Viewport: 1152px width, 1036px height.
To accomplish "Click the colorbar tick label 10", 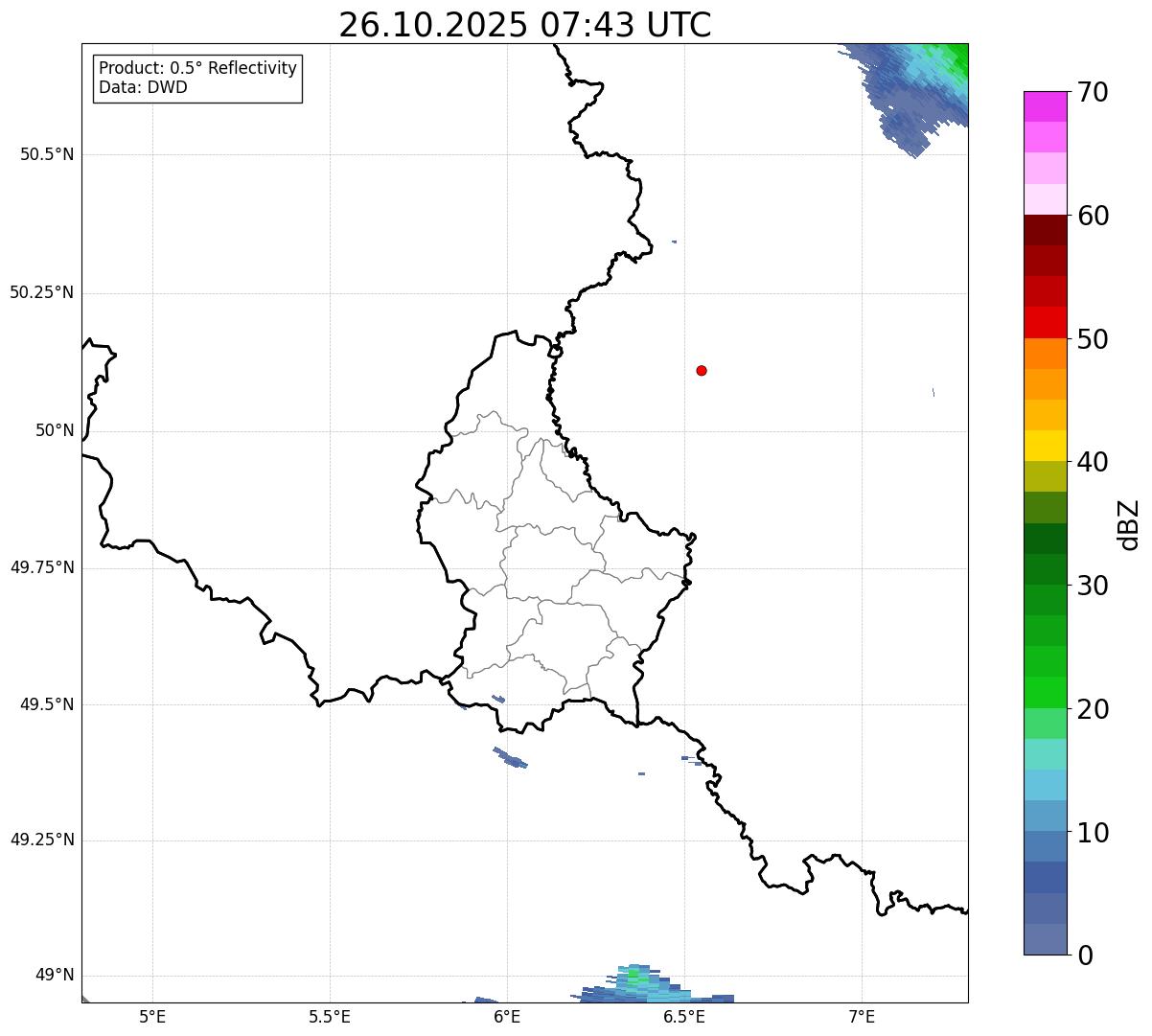I will pos(1093,832).
